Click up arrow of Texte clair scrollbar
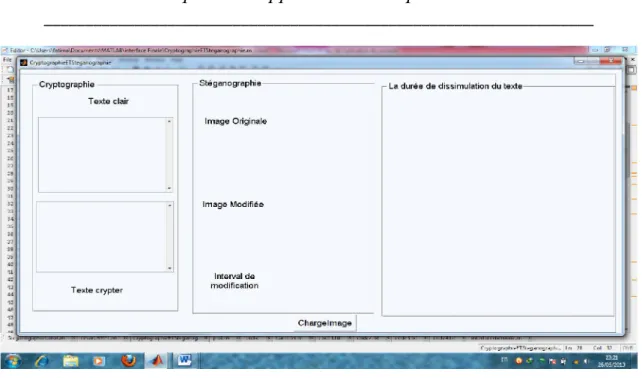Image resolution: width=642 pixels, height=378 pixels. point(169,122)
